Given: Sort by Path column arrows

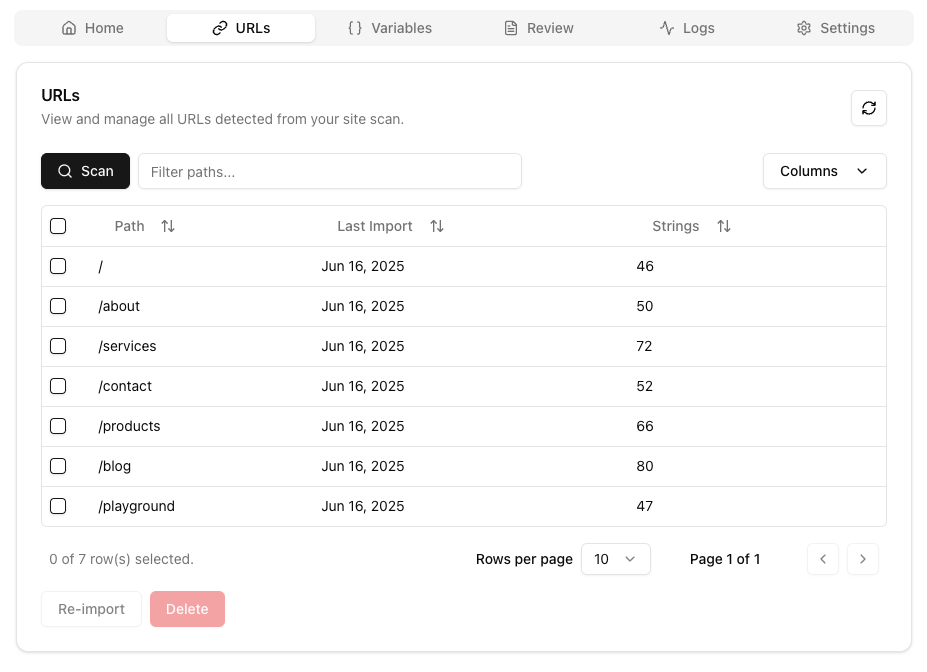Looking at the screenshot, I should coord(168,226).
